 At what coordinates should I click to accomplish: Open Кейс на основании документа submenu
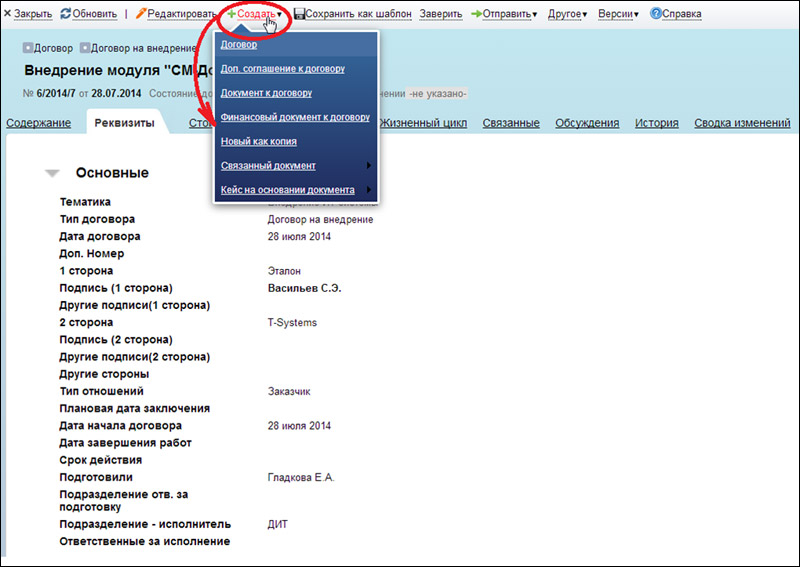point(288,190)
